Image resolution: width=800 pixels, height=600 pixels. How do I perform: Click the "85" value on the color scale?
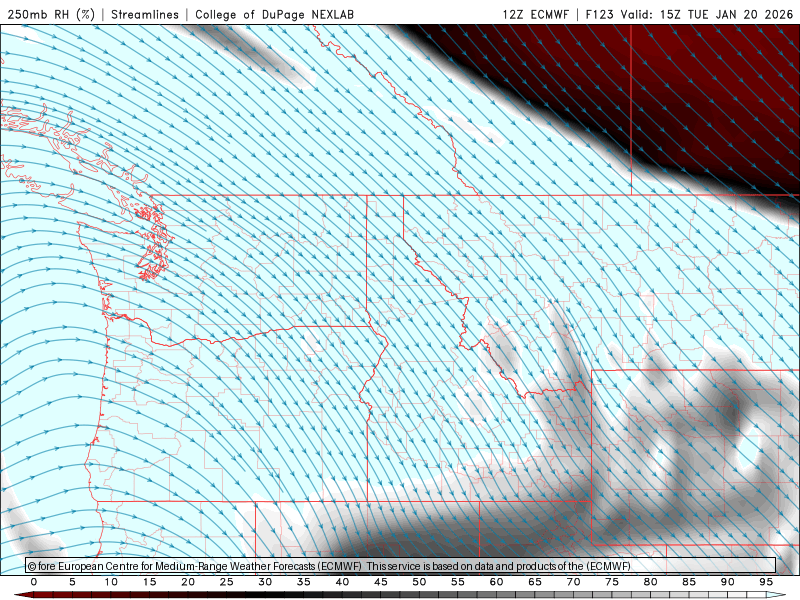(689, 582)
